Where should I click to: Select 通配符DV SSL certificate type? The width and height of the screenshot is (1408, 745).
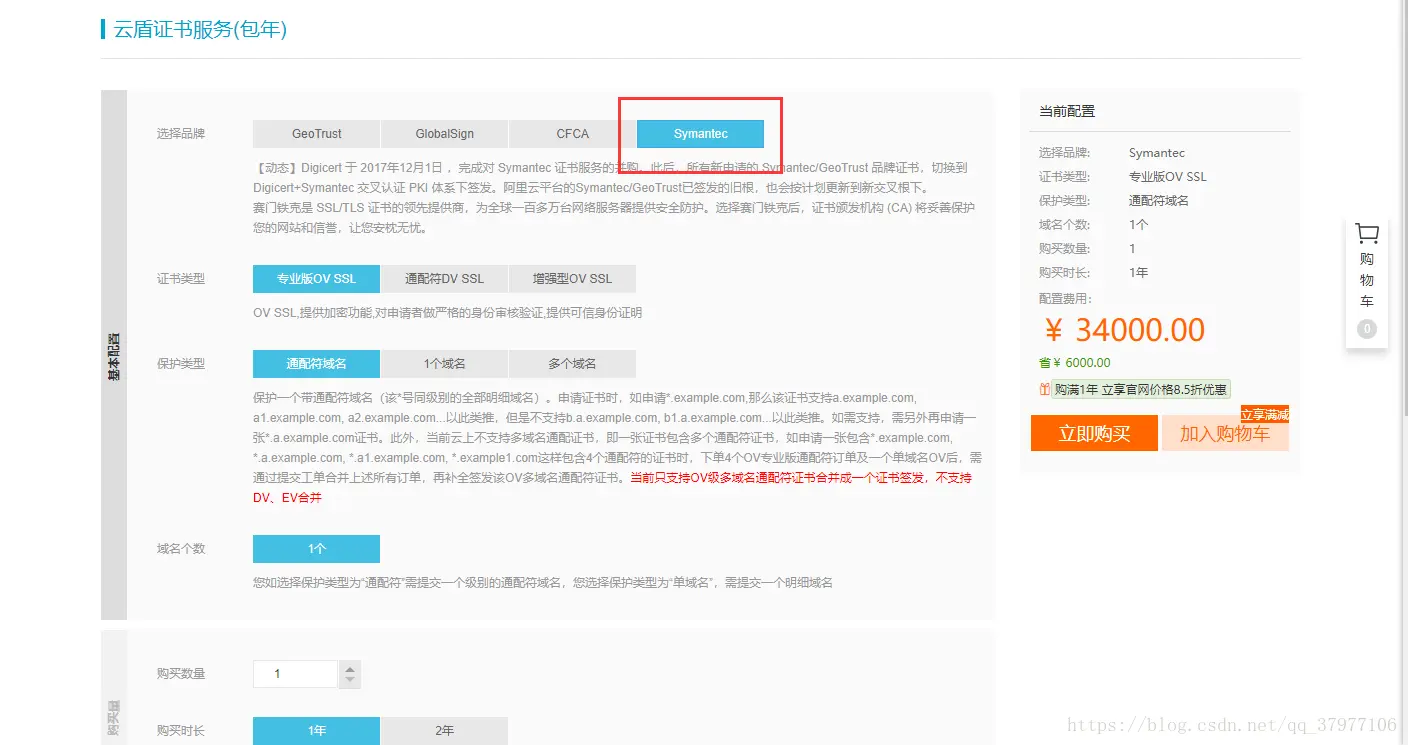click(445, 279)
